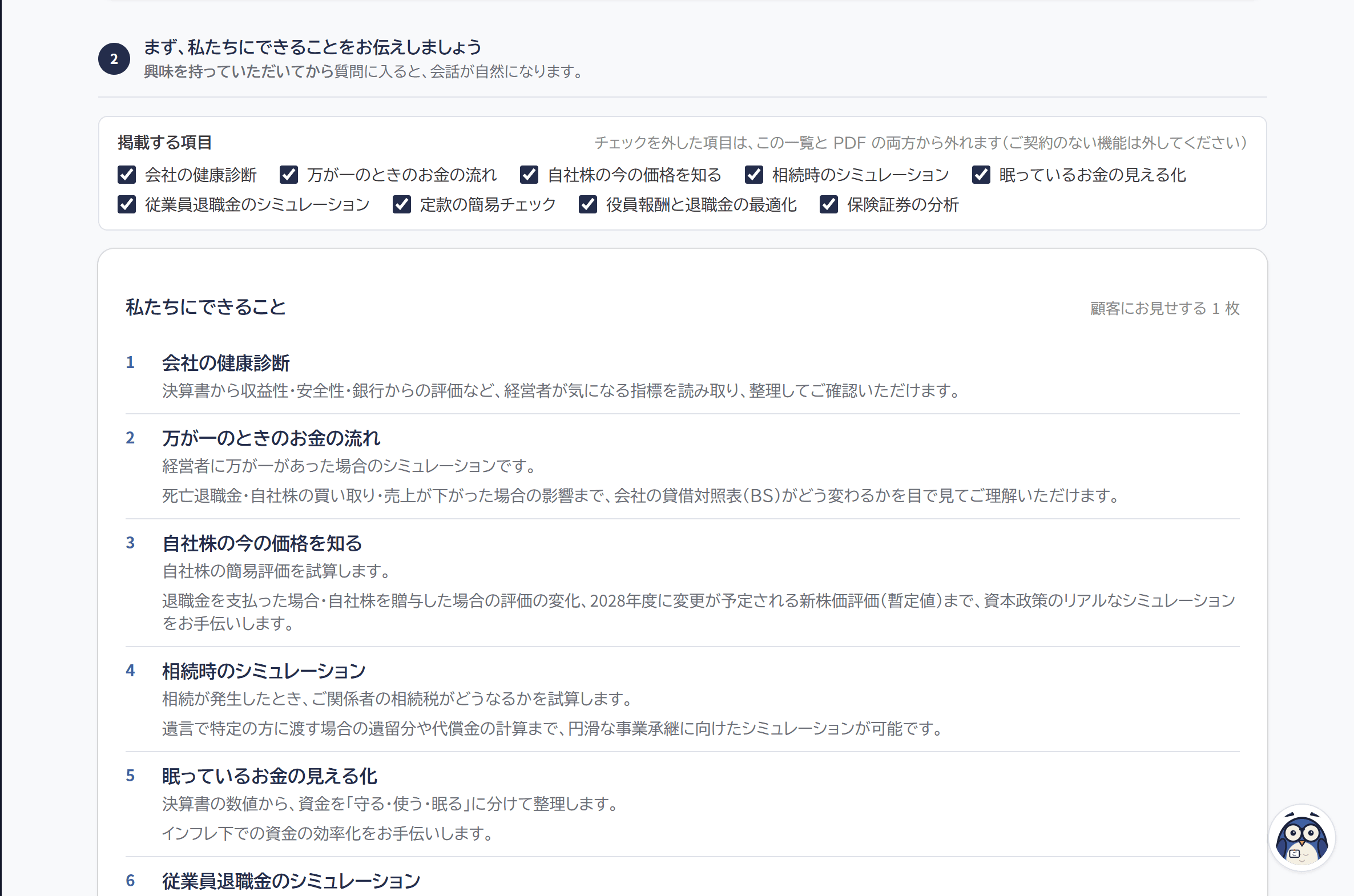Click the subtitle 興味を持っていただいてから質問に入ると

click(364, 72)
